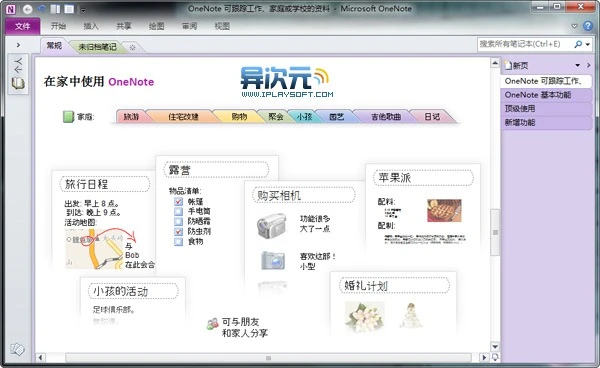Minimize the ribbon with the chevron
The width and height of the screenshot is (600, 368).
pos(574,26)
